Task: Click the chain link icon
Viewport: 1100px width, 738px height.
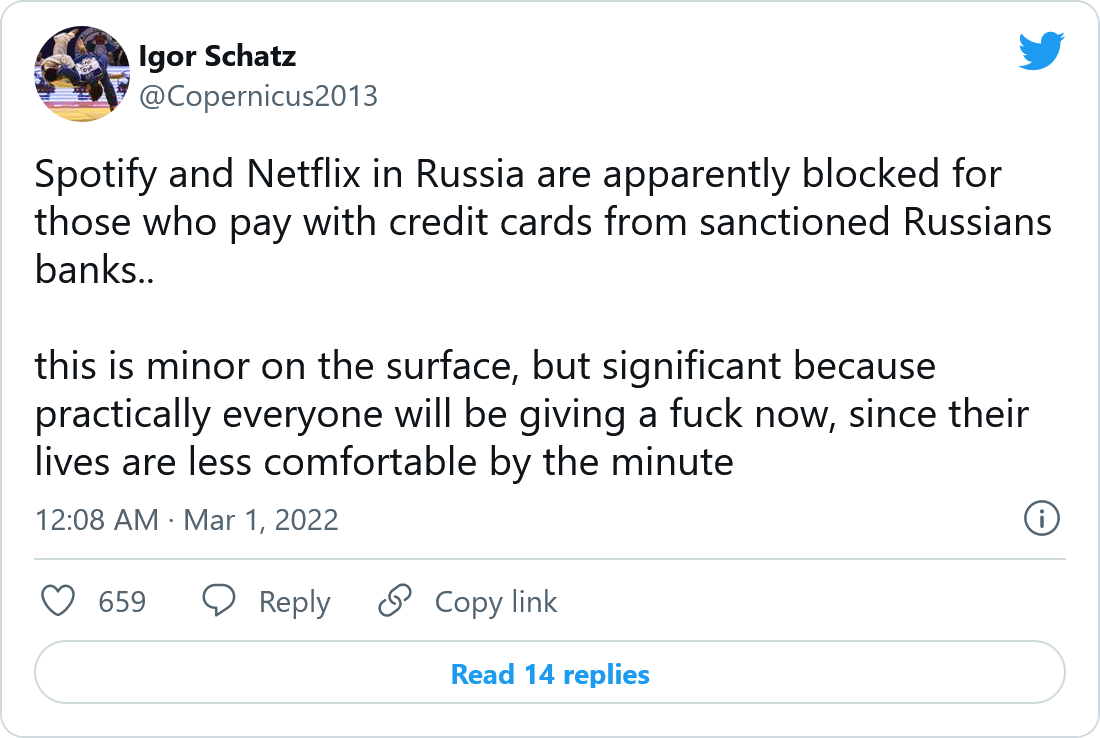Action: pyautogui.click(x=395, y=601)
